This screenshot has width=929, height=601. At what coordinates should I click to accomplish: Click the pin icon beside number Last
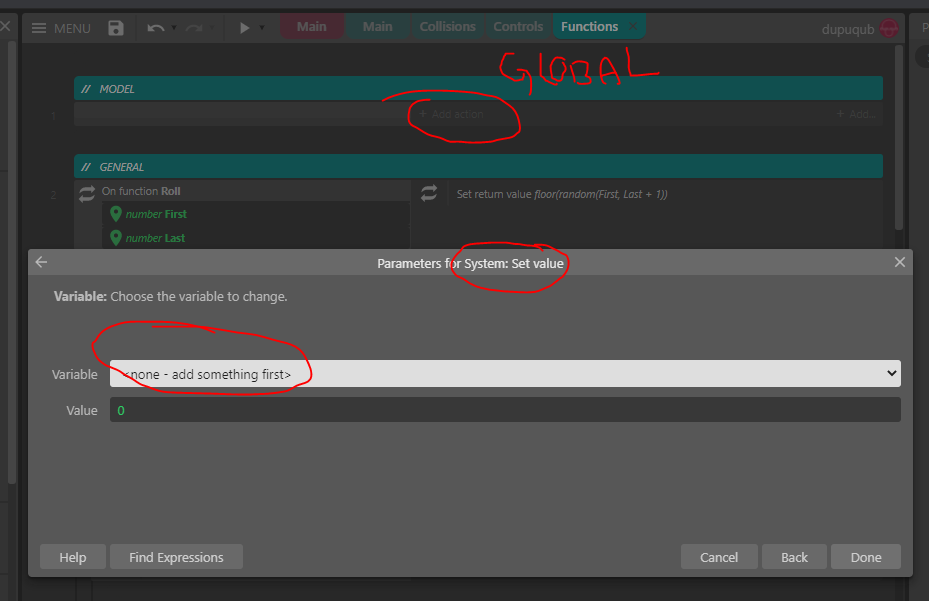pos(116,238)
